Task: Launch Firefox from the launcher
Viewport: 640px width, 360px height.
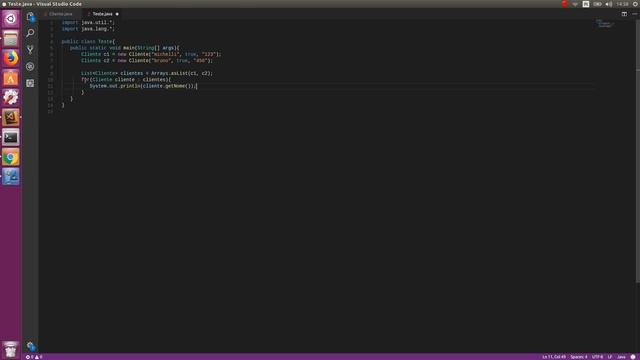Action: point(11,58)
